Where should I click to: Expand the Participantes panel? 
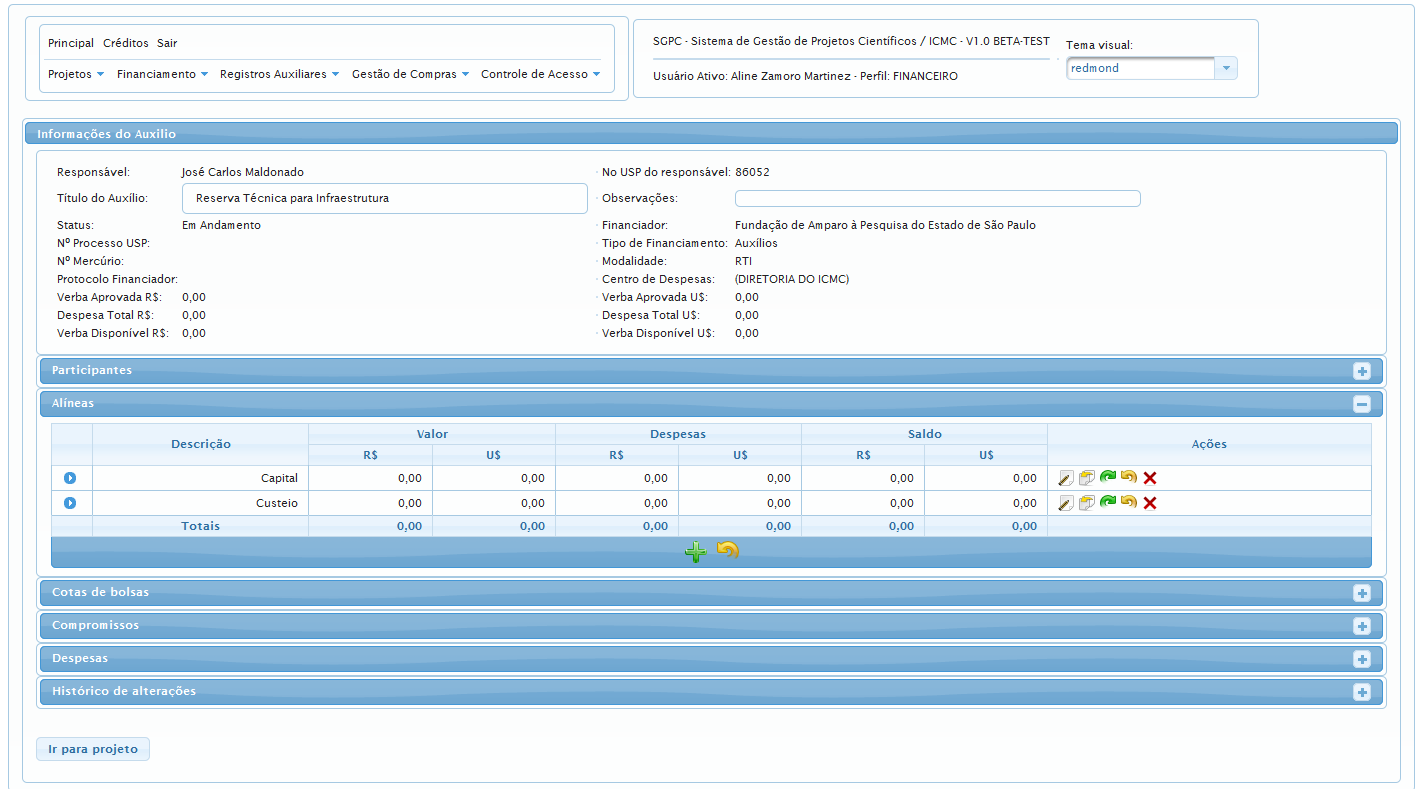click(x=1361, y=371)
